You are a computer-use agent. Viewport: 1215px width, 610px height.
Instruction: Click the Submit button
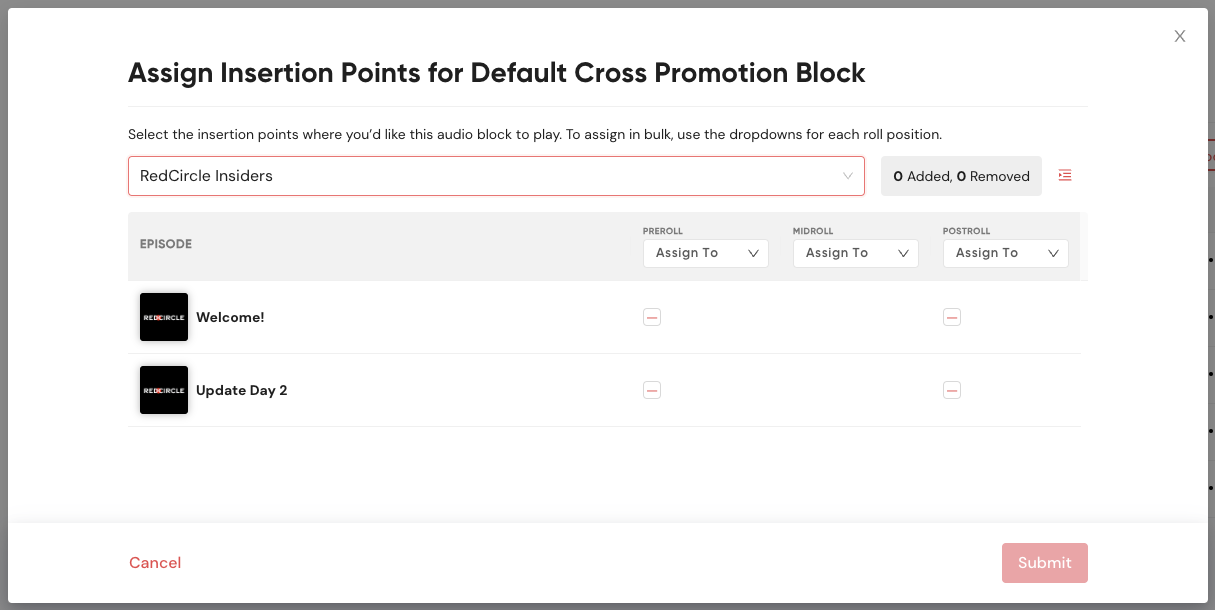pos(1045,563)
